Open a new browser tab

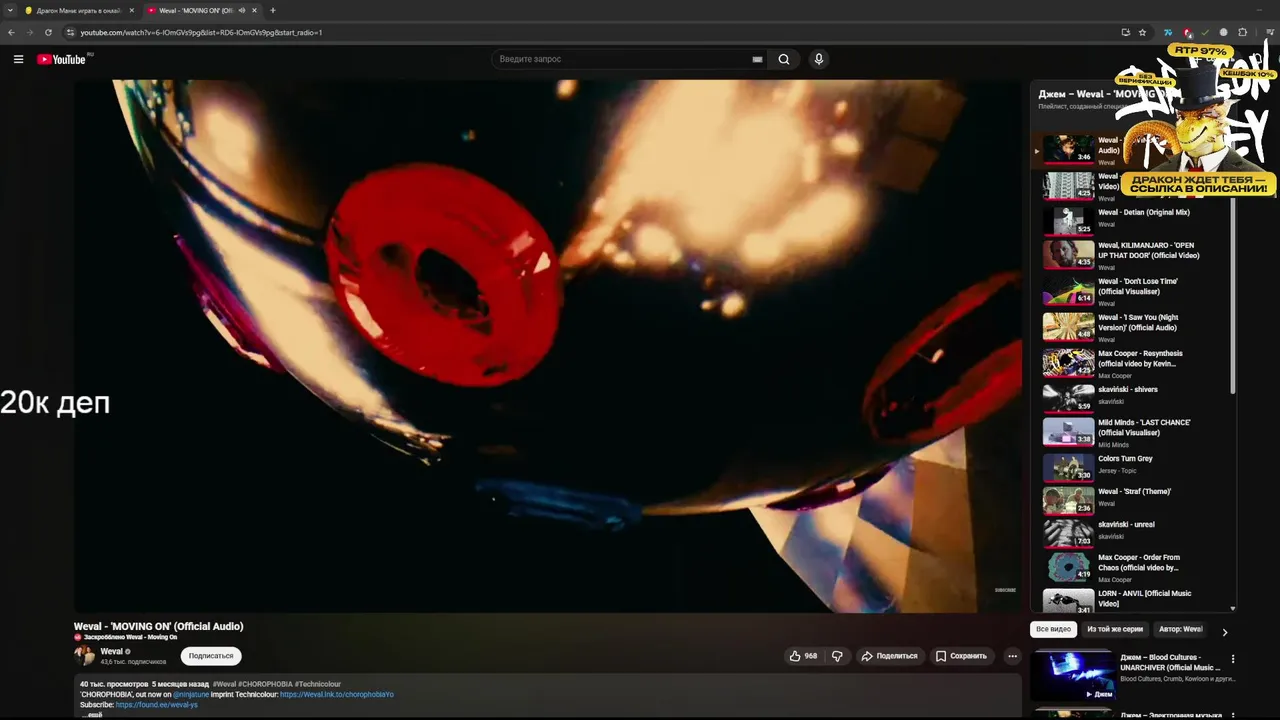[273, 10]
